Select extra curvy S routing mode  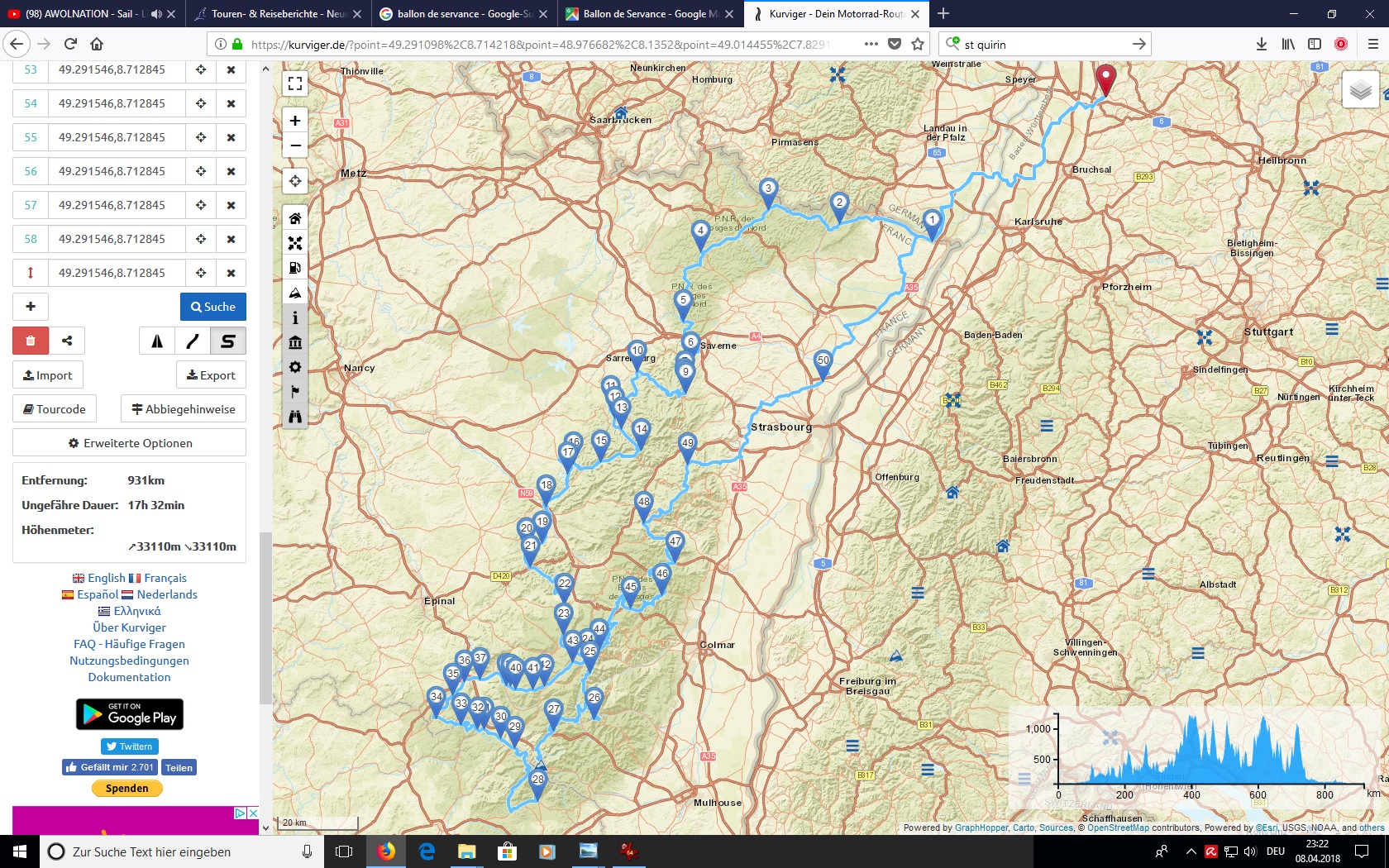(x=228, y=341)
